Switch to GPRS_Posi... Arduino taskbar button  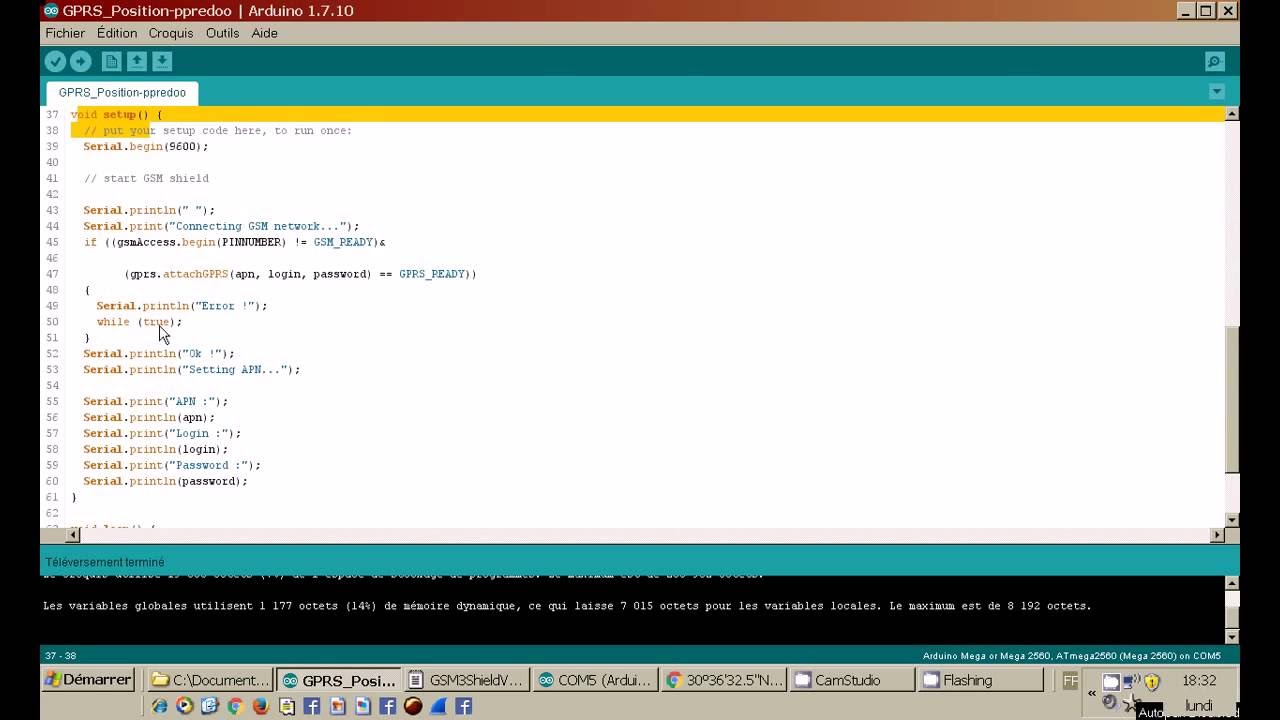[x=338, y=680]
